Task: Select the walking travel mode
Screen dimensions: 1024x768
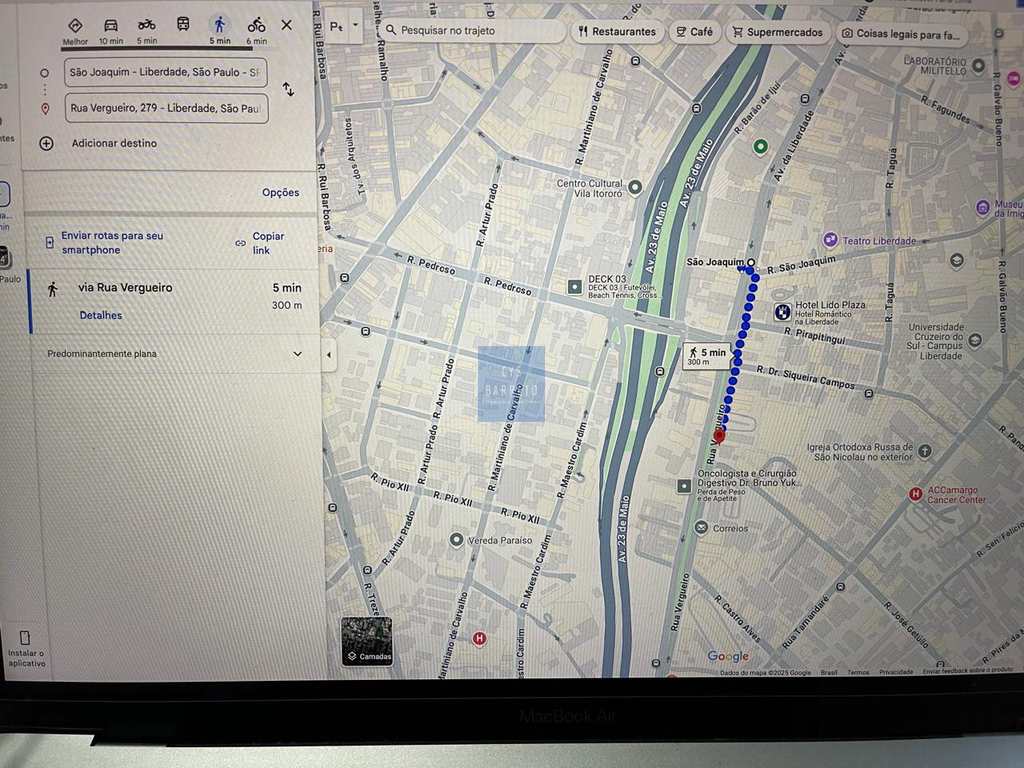Action: click(x=219, y=25)
